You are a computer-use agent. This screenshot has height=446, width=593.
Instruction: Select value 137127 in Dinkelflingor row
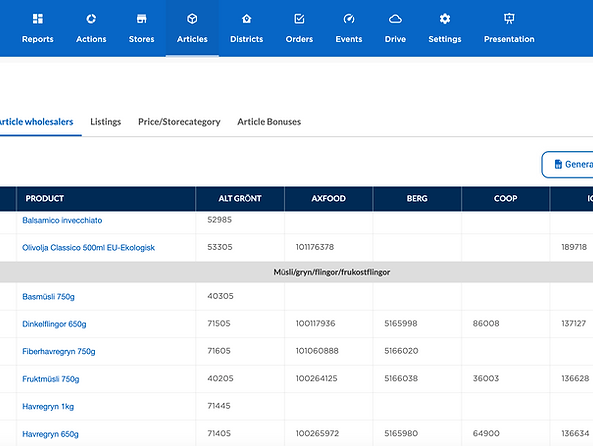click(x=573, y=323)
